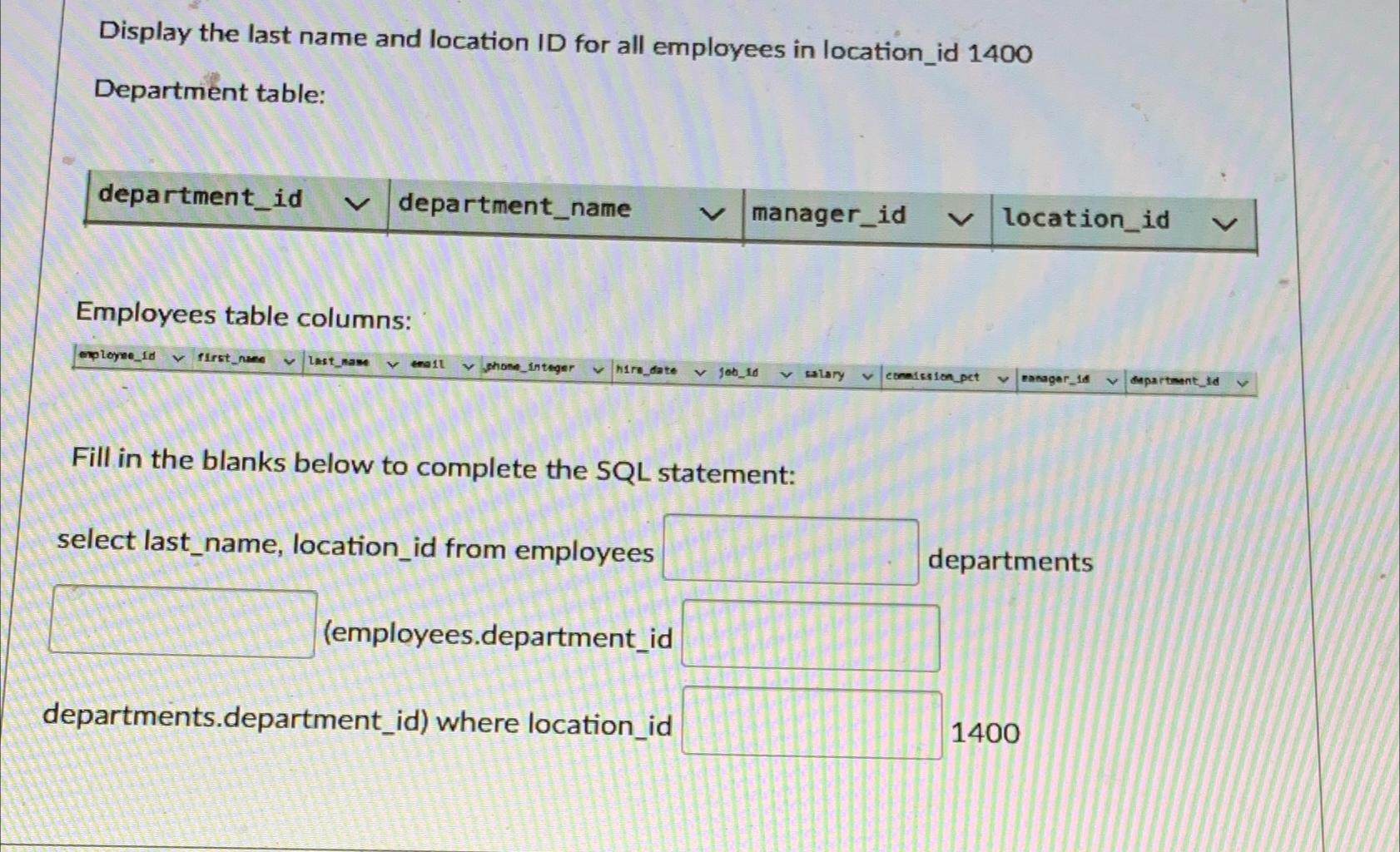
Task: Open the salary column dropdown arrow
Action: click(x=867, y=377)
